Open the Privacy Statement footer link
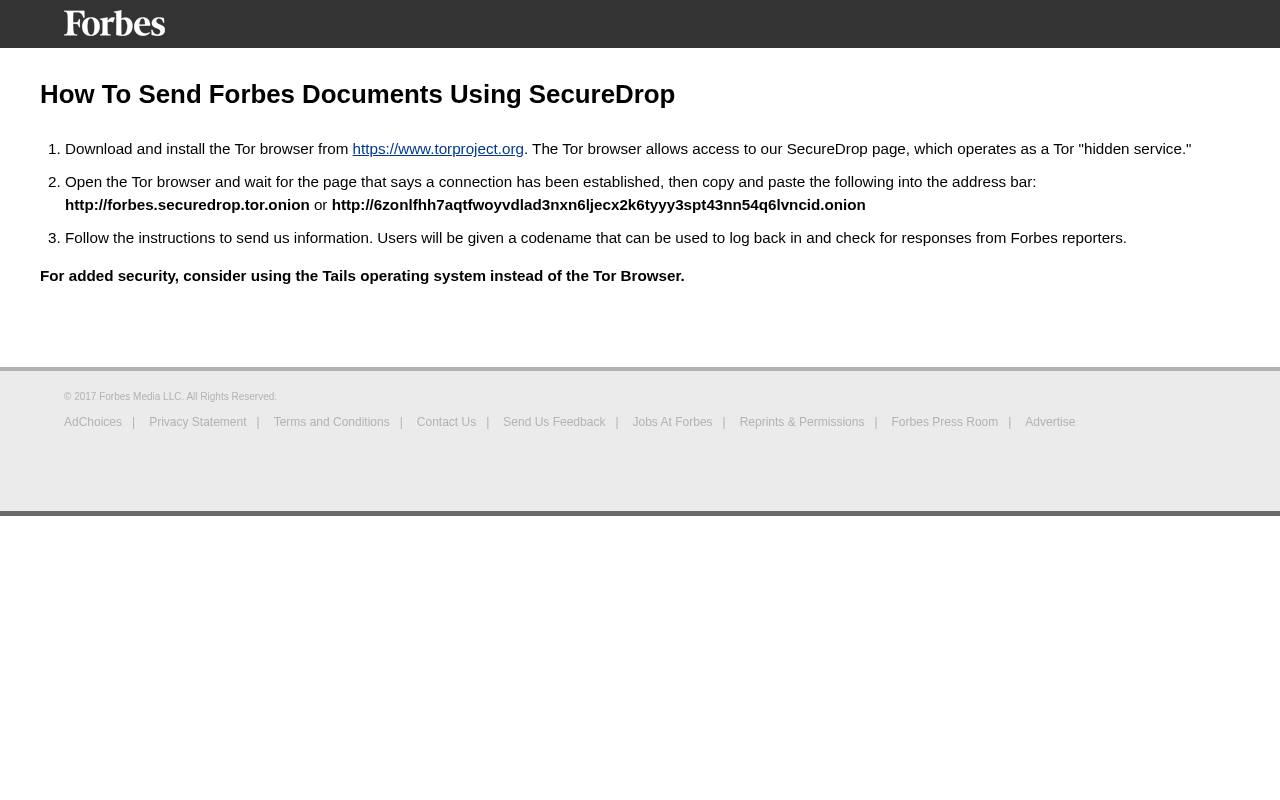The width and height of the screenshot is (1280, 800). tap(197, 422)
